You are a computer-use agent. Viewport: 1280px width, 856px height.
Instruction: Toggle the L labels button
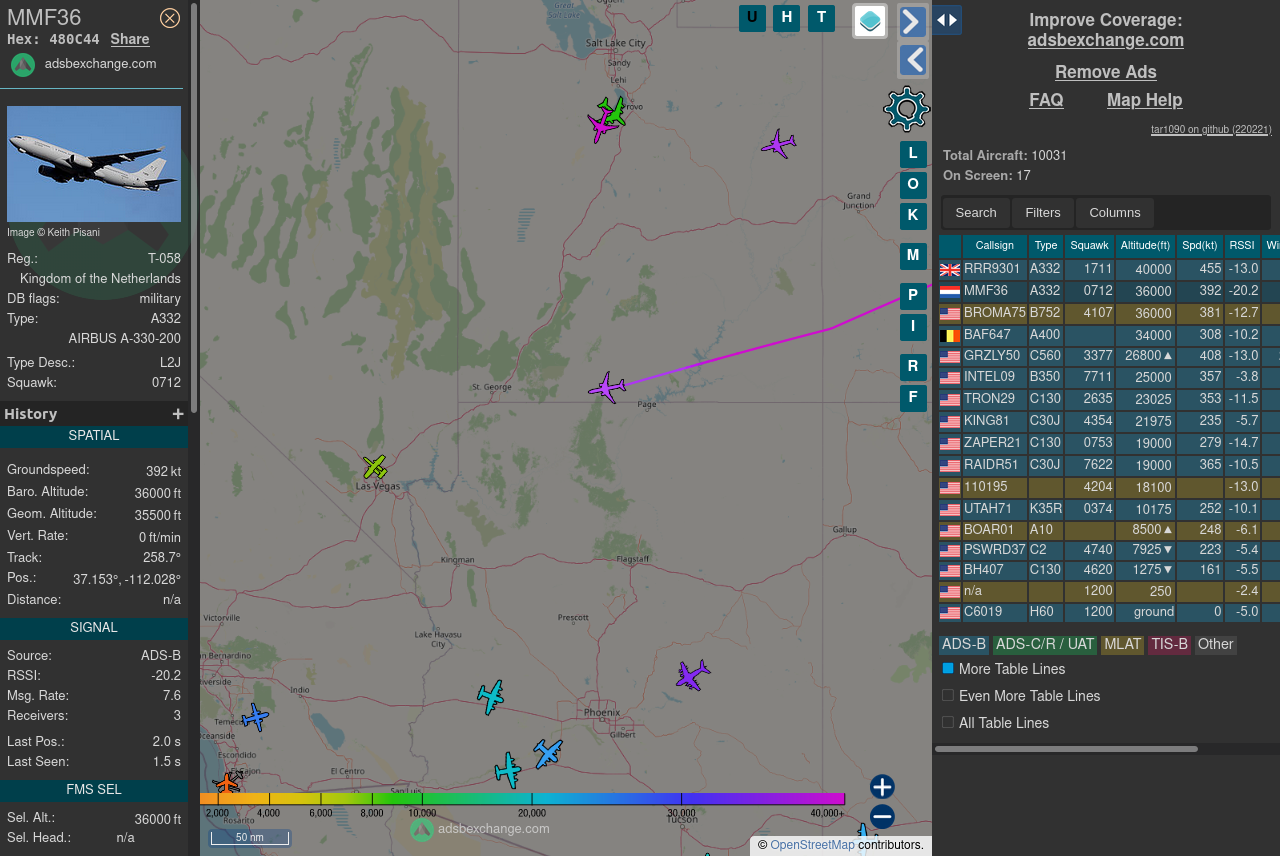tap(913, 154)
